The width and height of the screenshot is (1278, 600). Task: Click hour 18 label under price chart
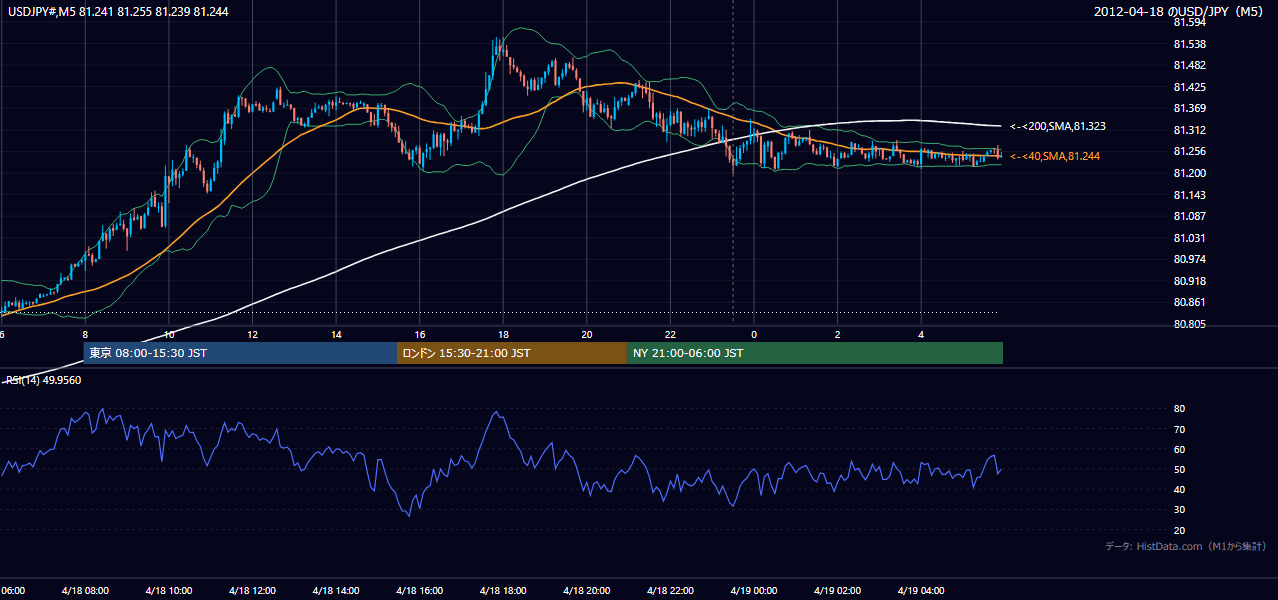tap(503, 335)
